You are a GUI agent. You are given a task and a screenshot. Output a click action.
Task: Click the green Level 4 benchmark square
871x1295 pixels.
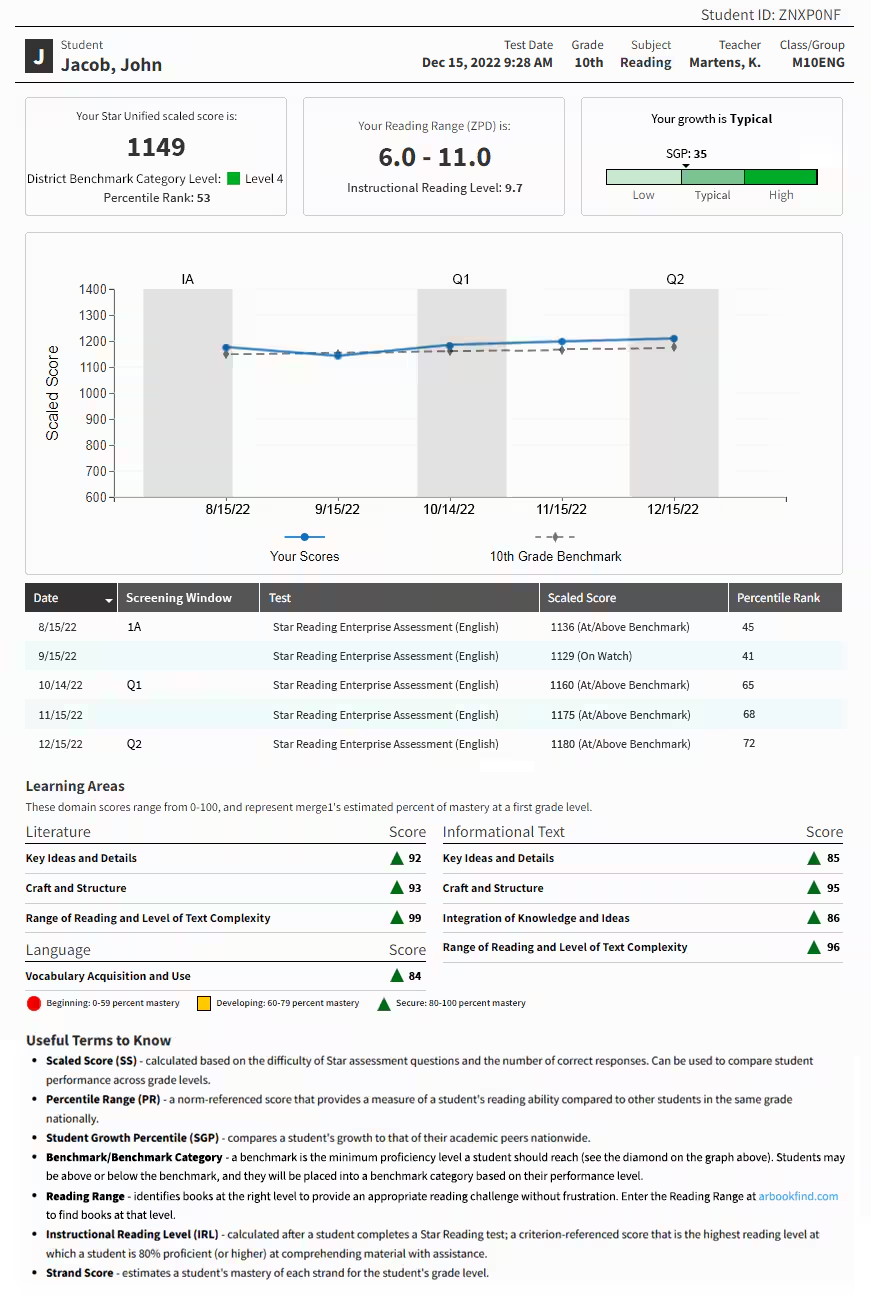tap(233, 179)
